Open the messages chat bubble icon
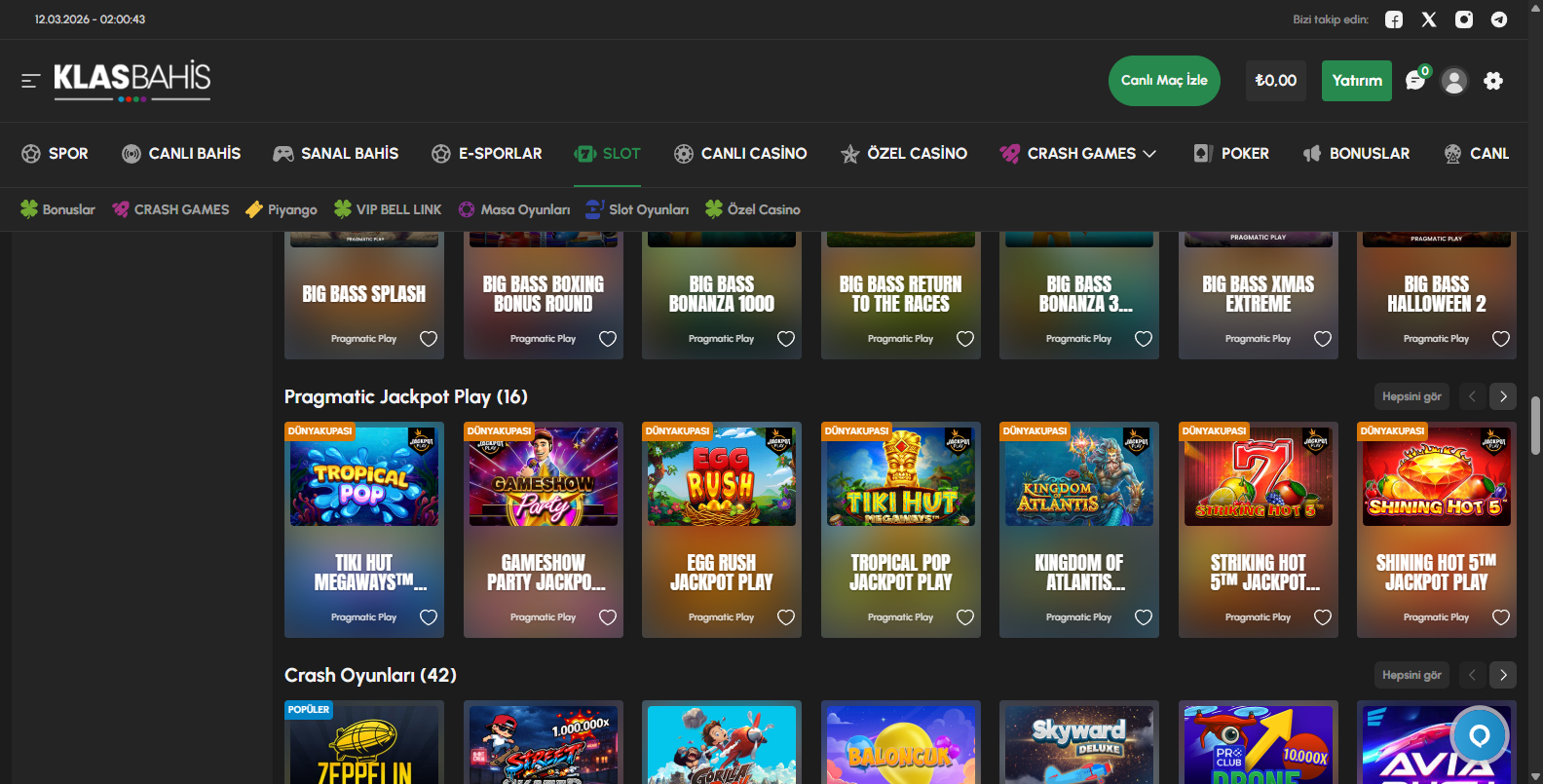Image resolution: width=1543 pixels, height=784 pixels. [1415, 81]
